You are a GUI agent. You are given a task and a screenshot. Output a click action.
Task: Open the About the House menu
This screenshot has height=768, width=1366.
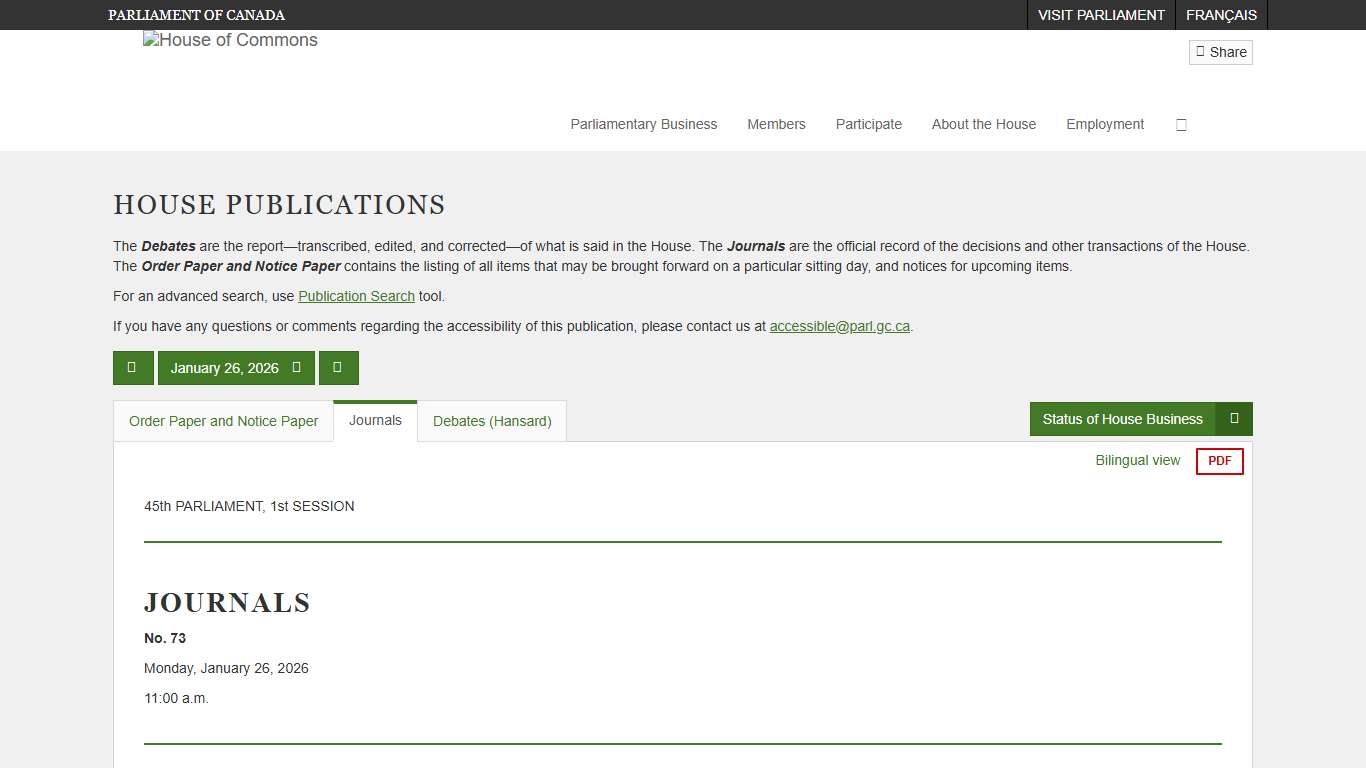point(983,125)
